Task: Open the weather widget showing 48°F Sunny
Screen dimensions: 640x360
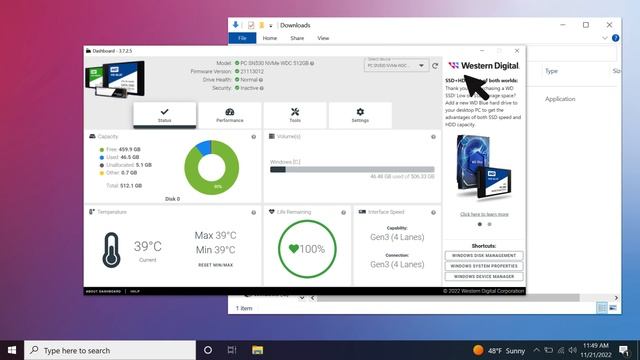Action: pos(499,351)
